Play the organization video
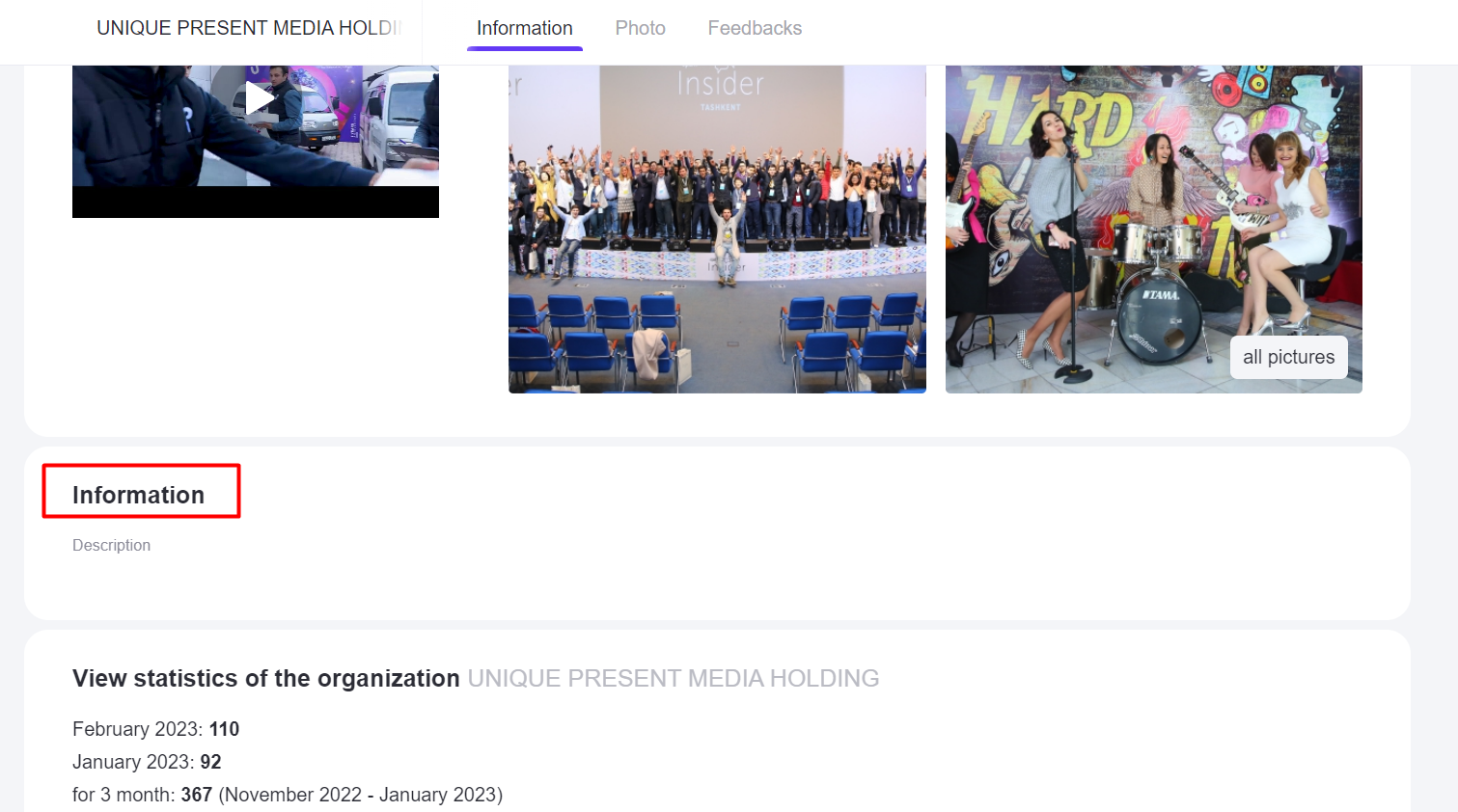This screenshot has width=1458, height=812. (x=260, y=98)
